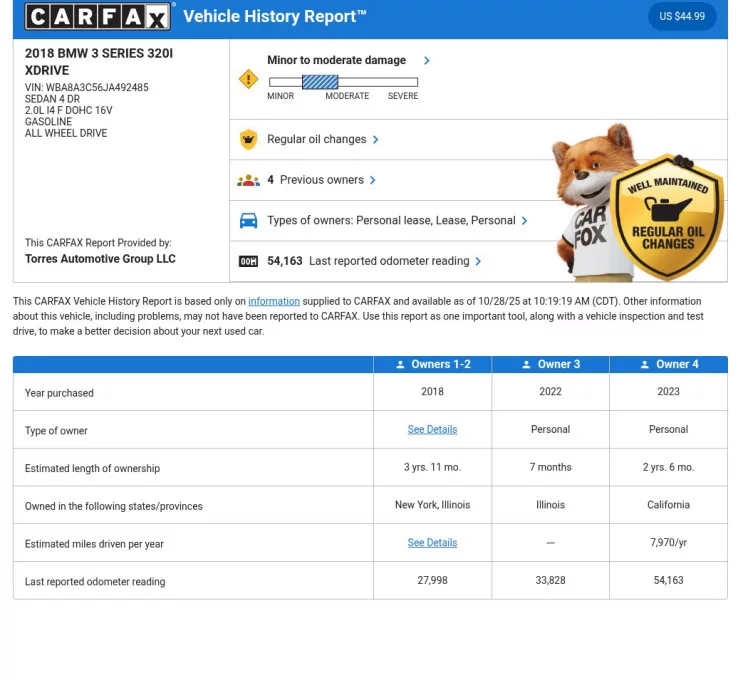Select the Owner 3 column header
The image size is (743, 680).
click(x=550, y=365)
